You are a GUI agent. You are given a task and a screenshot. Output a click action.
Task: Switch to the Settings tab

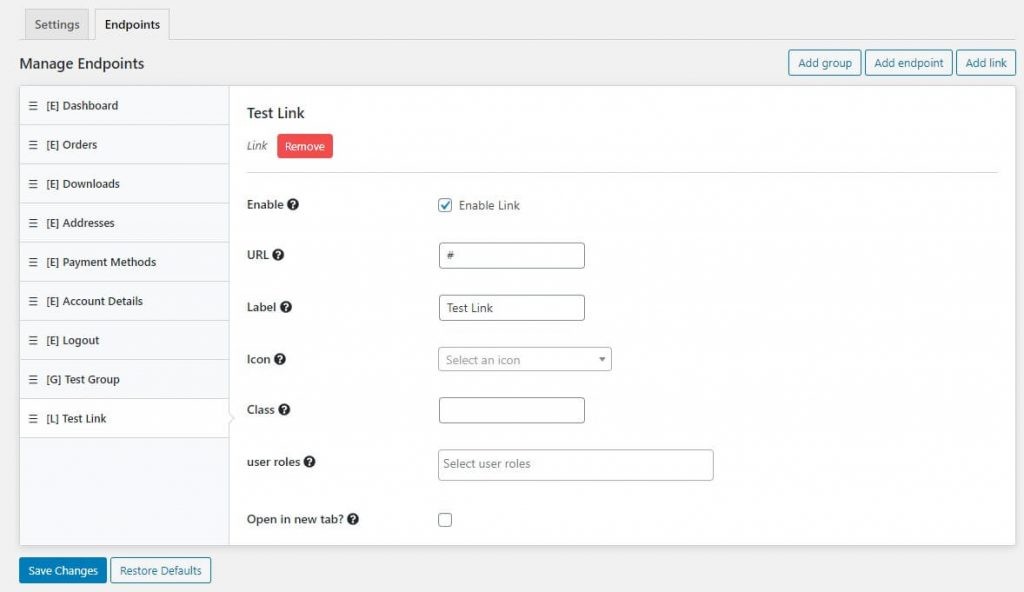click(x=57, y=25)
